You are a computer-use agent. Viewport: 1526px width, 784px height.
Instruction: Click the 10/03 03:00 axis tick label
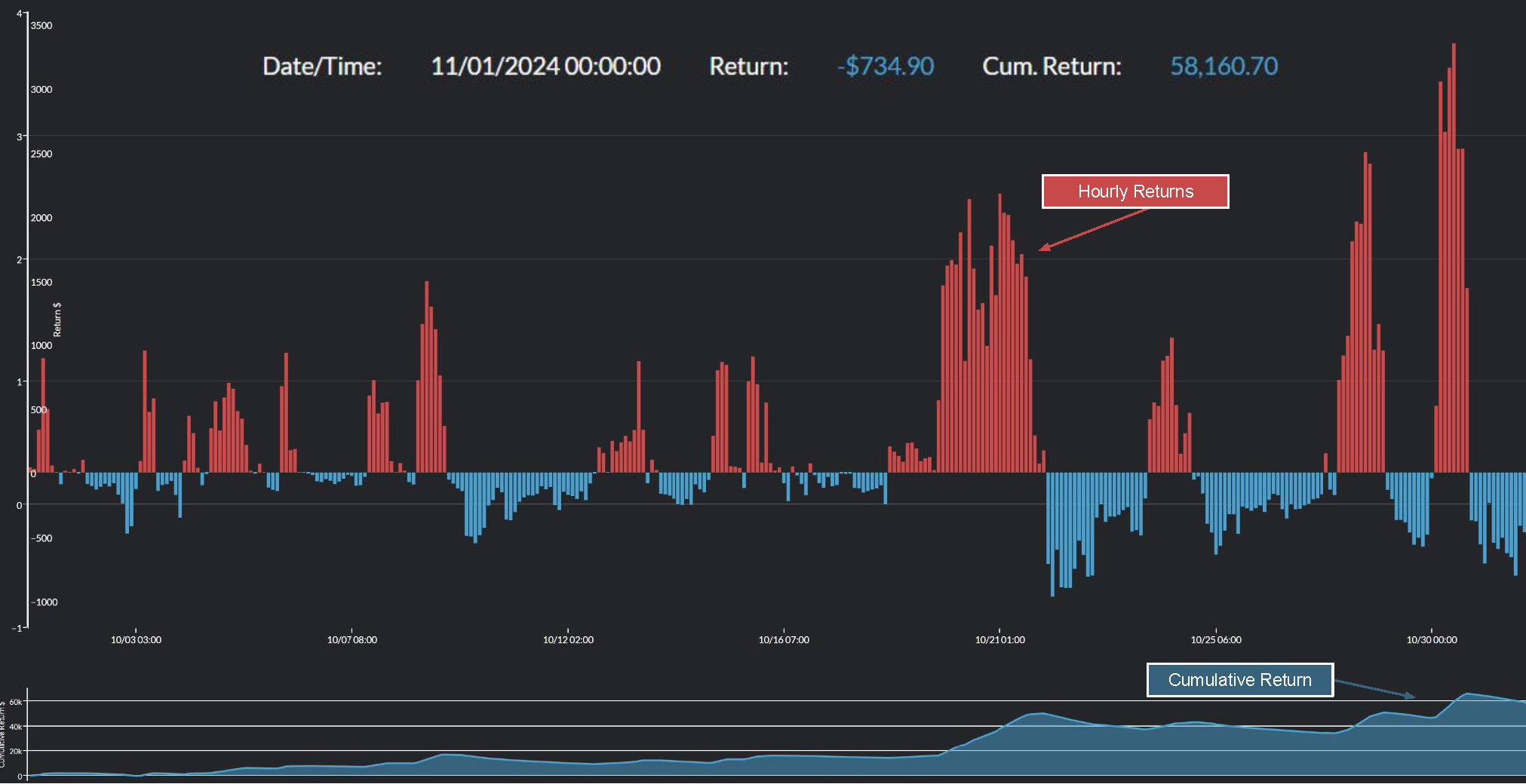pos(136,639)
